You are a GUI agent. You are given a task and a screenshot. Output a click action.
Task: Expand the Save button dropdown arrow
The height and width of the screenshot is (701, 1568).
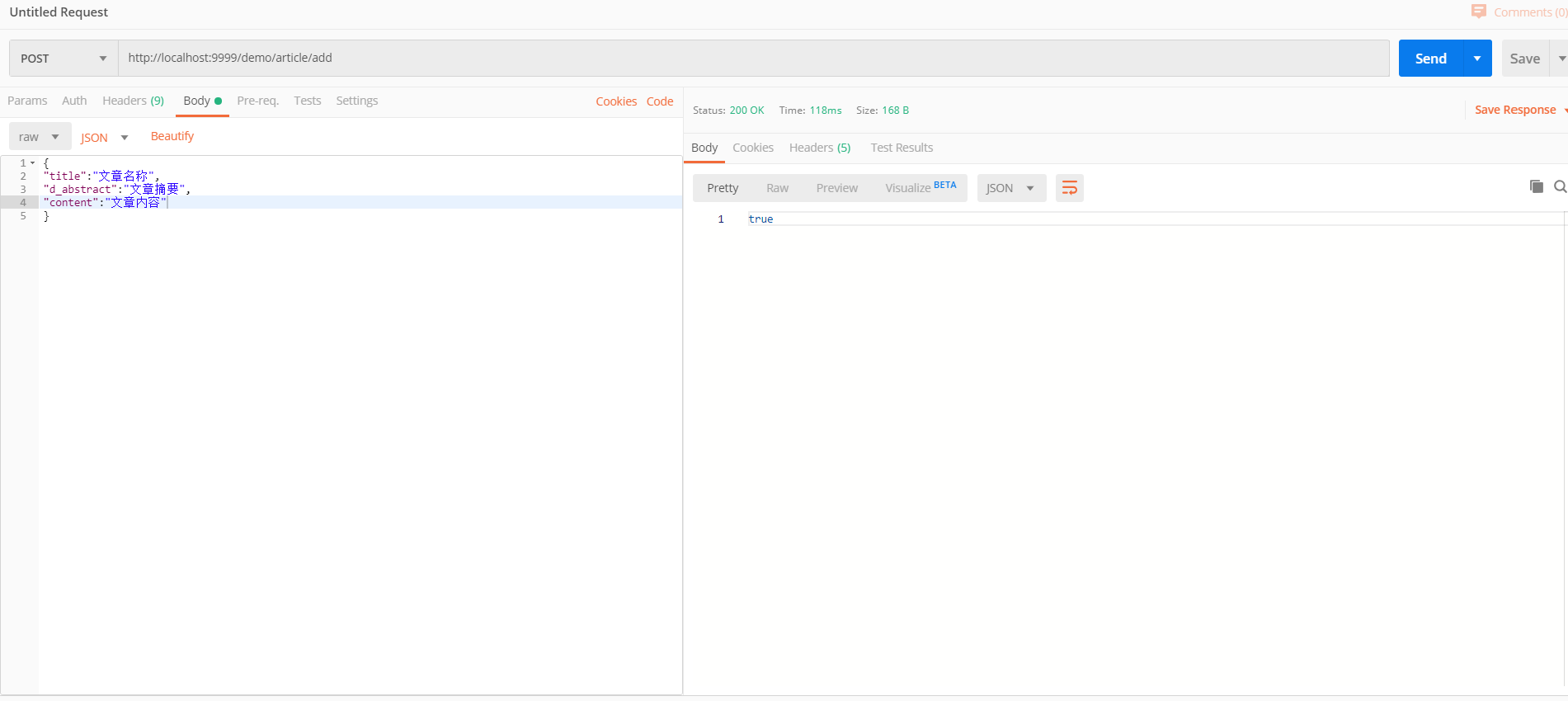(1561, 59)
